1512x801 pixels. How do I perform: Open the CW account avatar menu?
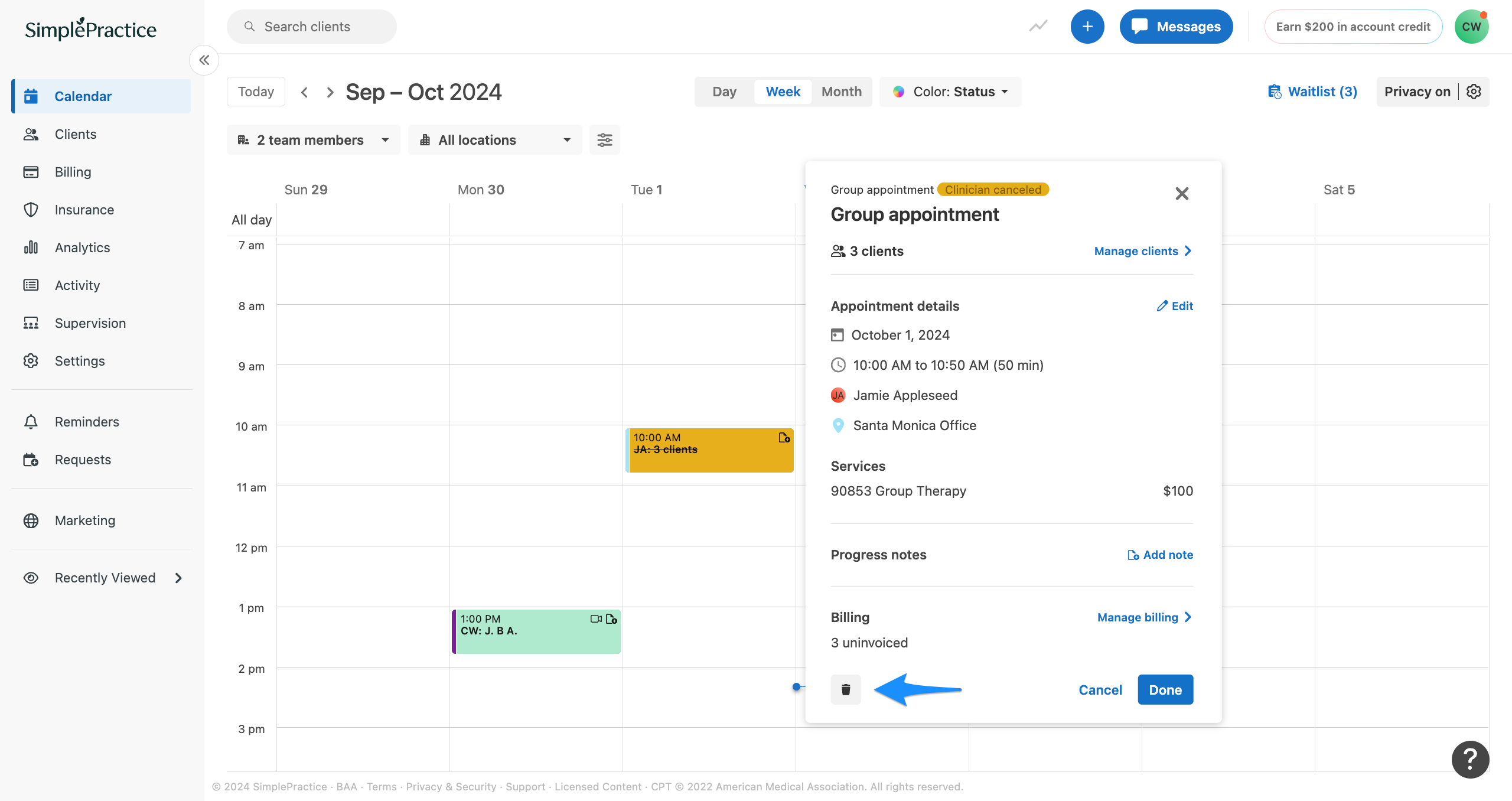tap(1471, 27)
